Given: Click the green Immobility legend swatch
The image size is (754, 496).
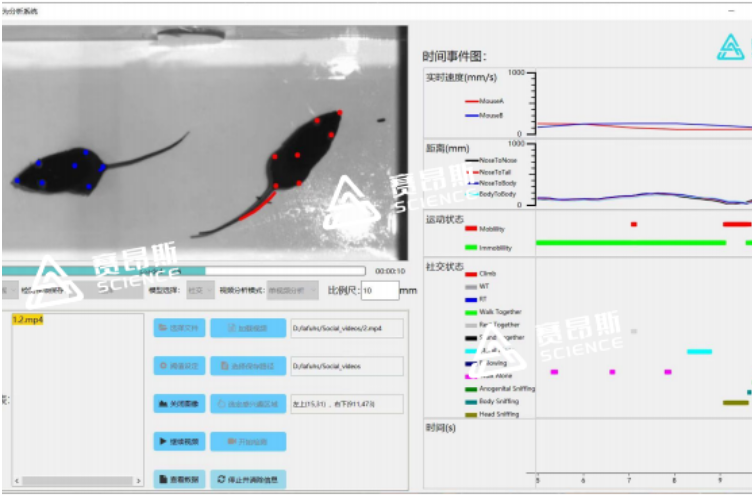Looking at the screenshot, I should click(471, 247).
